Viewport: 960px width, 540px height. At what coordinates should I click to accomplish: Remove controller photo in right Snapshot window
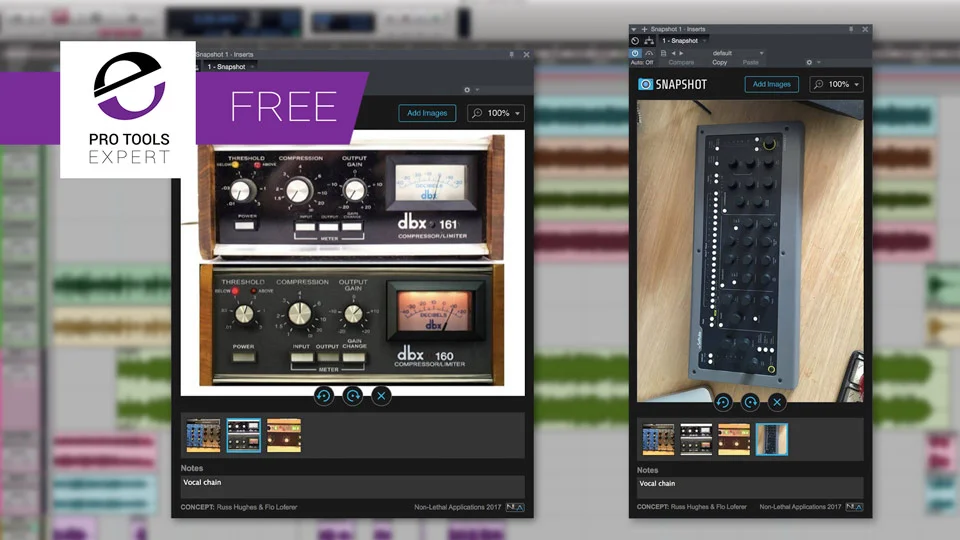pos(777,402)
